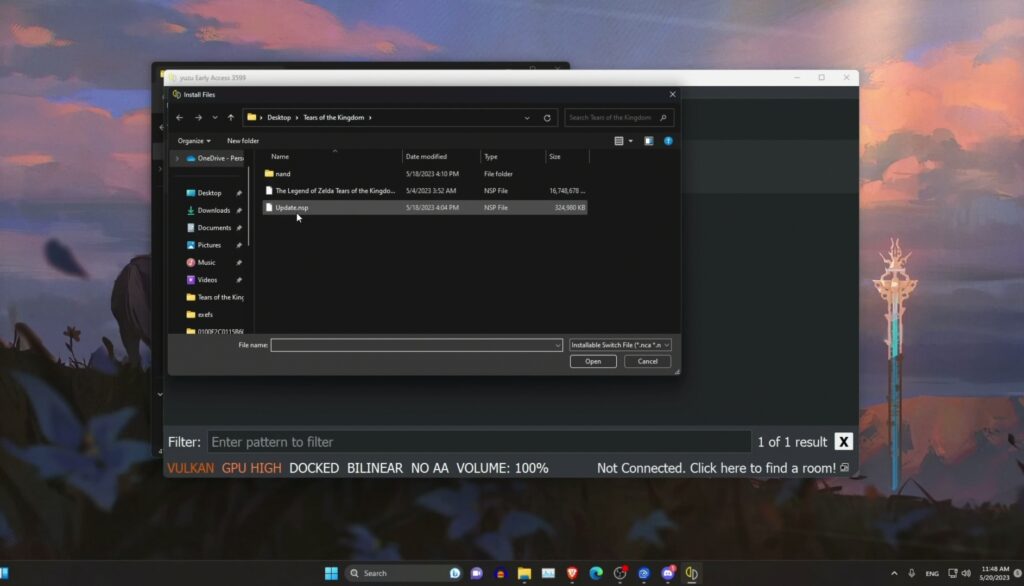Open the Organize menu
Image resolution: width=1024 pixels, height=586 pixels.
(x=194, y=140)
